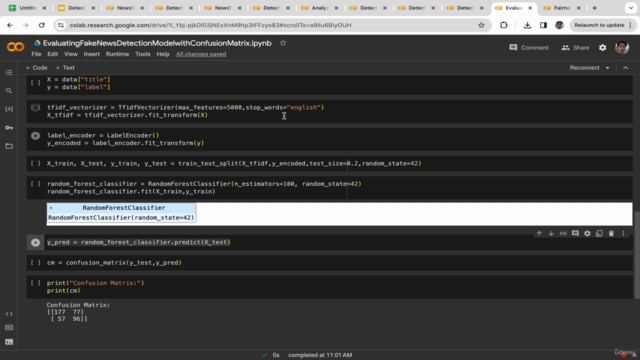Run the y_pred predict cell

click(36, 242)
